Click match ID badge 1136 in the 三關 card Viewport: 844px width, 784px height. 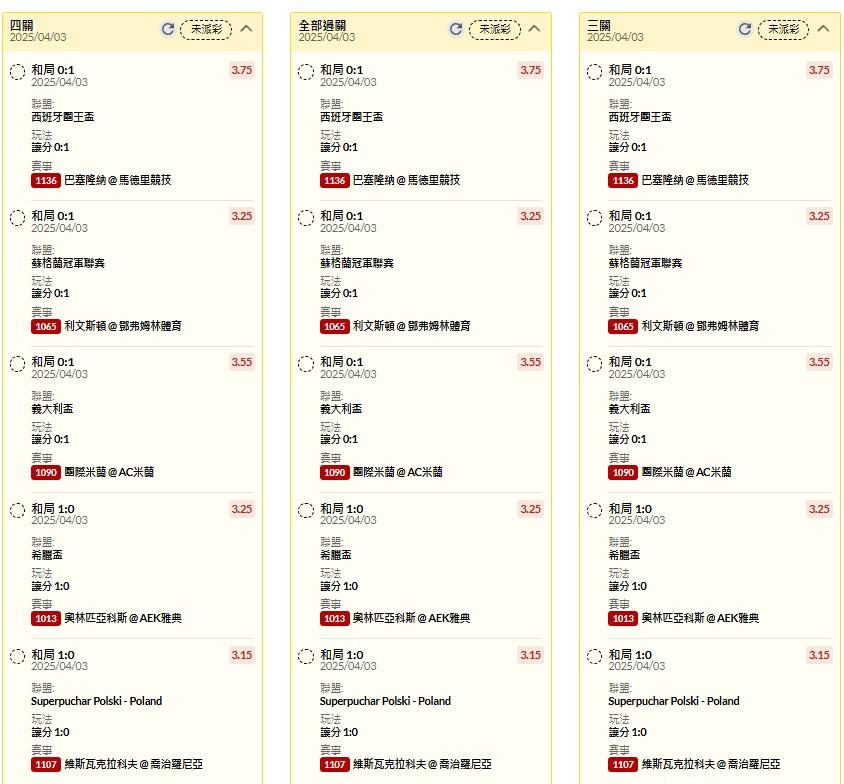(623, 180)
